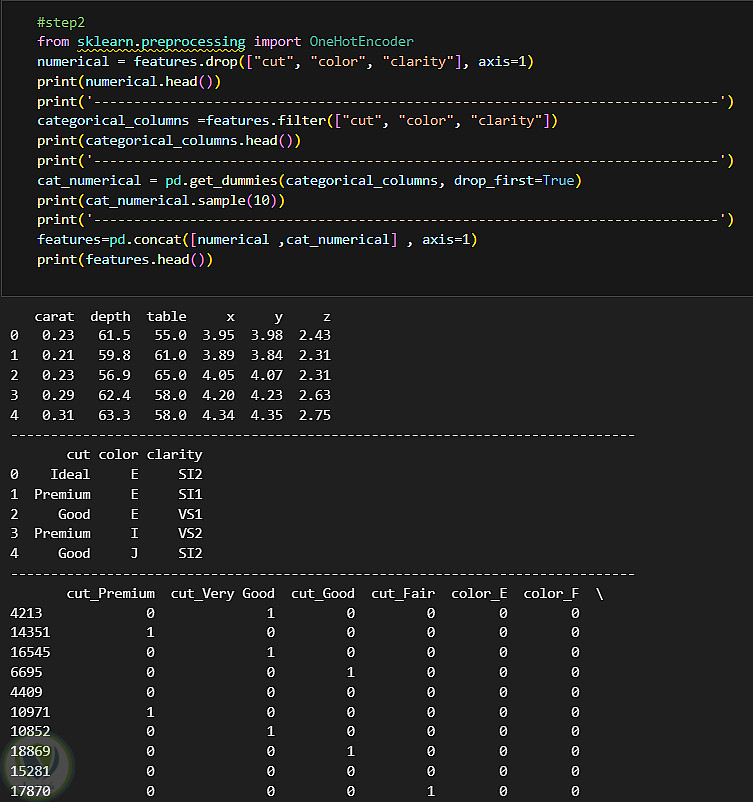Screen dimensions: 753x802
Task: Click the color_F column header
Action: 551,593
